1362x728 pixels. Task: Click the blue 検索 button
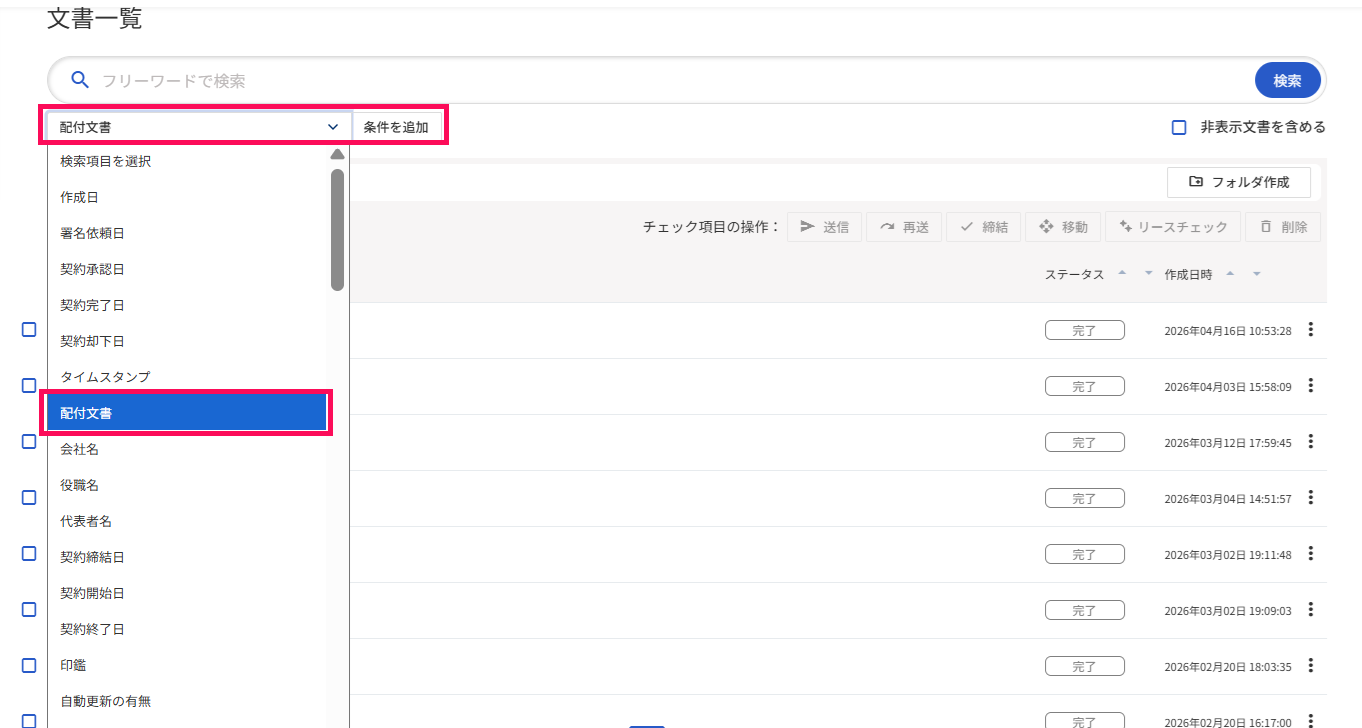(1287, 81)
